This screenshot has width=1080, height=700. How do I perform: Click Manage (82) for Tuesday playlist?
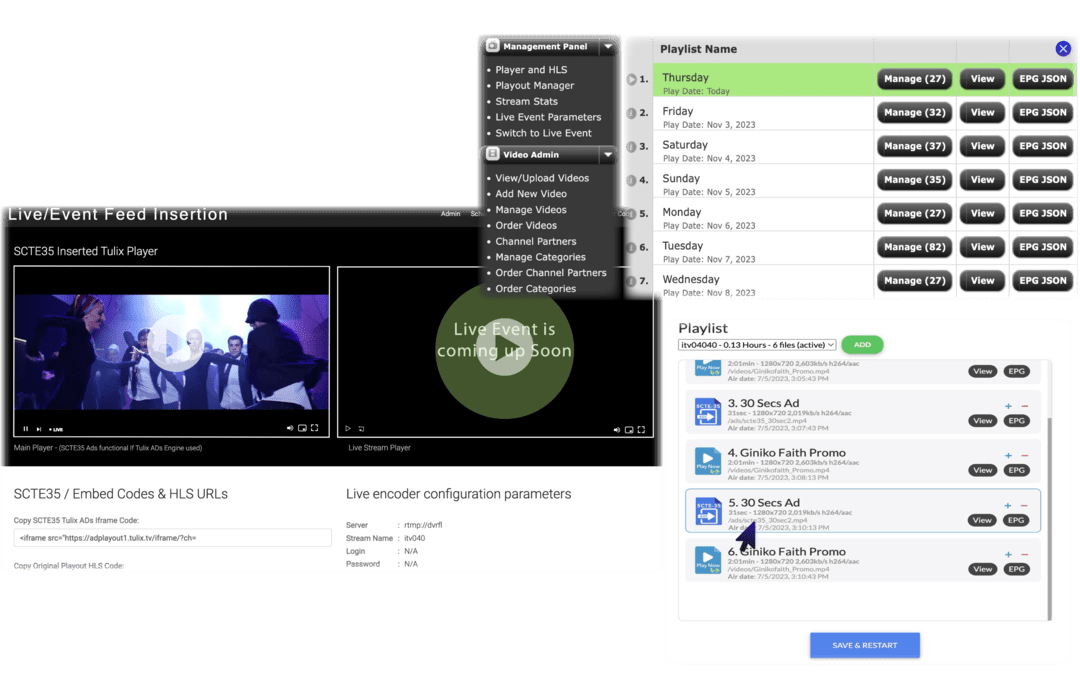tap(914, 247)
